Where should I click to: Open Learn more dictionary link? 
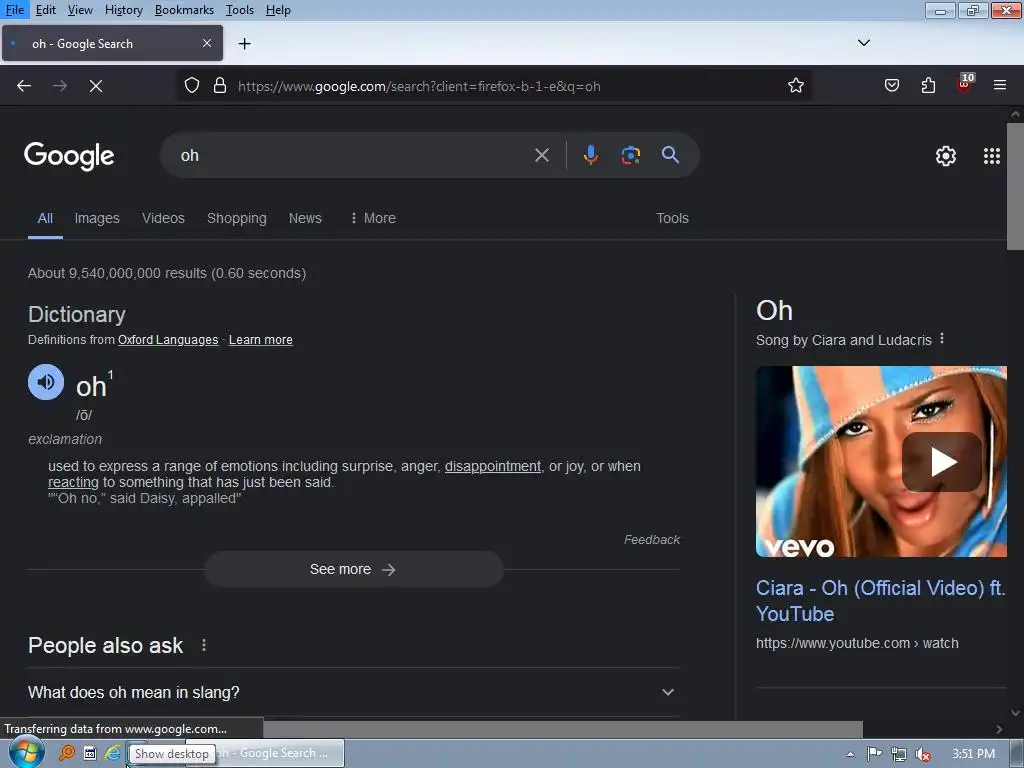coord(261,340)
